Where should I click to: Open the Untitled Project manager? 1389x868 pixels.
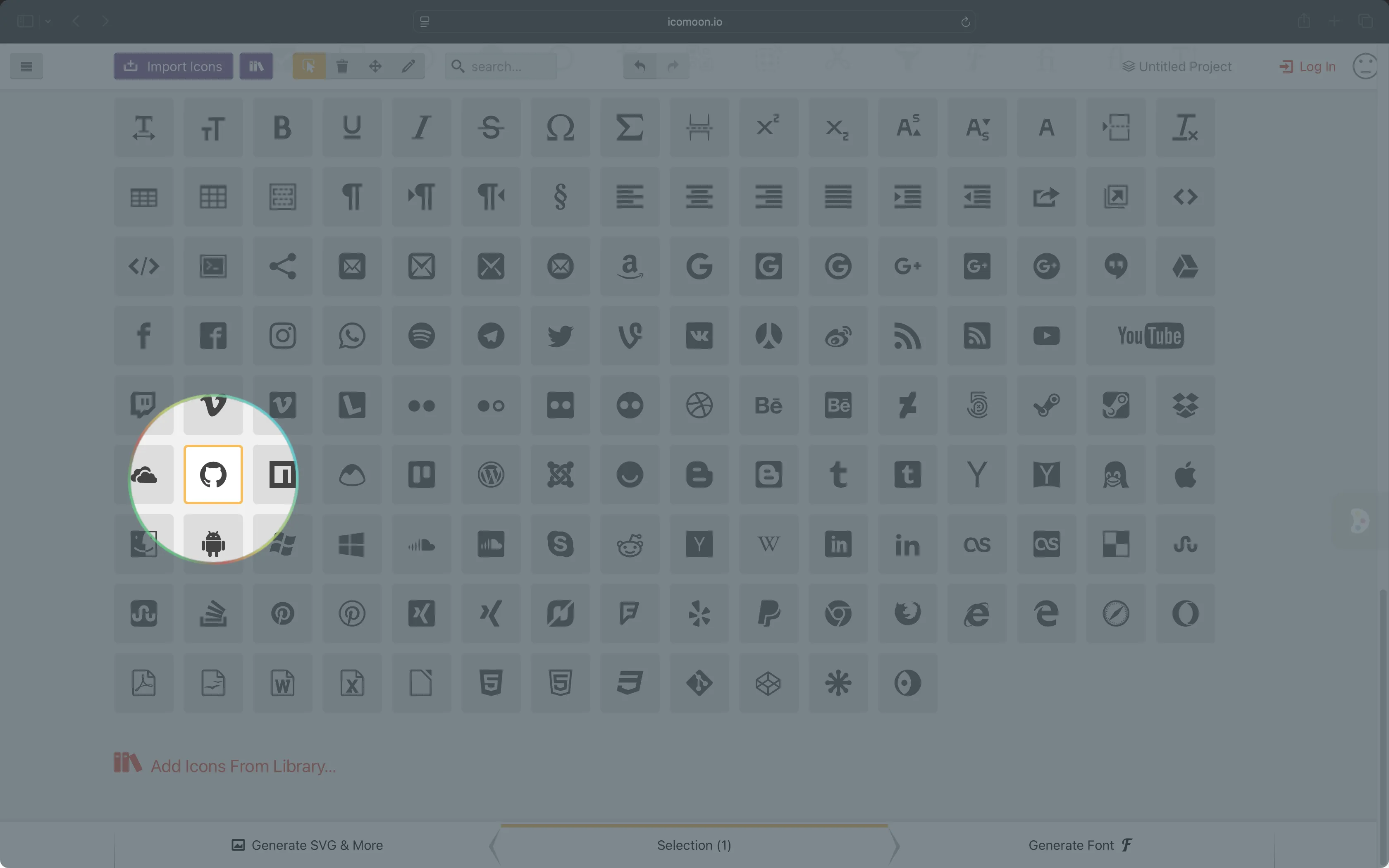click(x=1177, y=66)
